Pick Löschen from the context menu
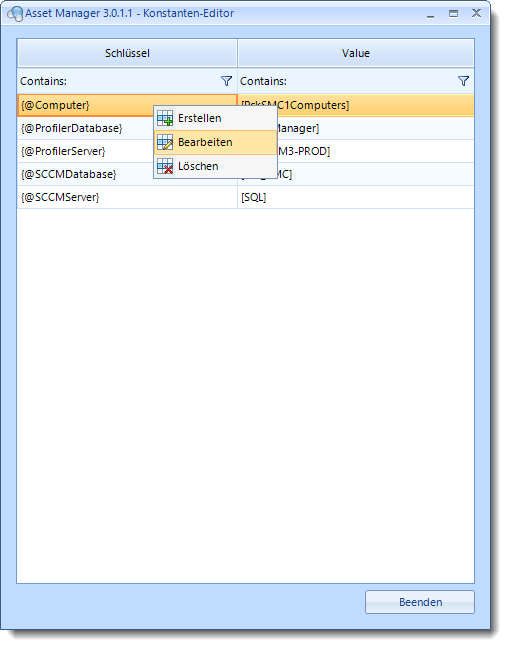 215,166
